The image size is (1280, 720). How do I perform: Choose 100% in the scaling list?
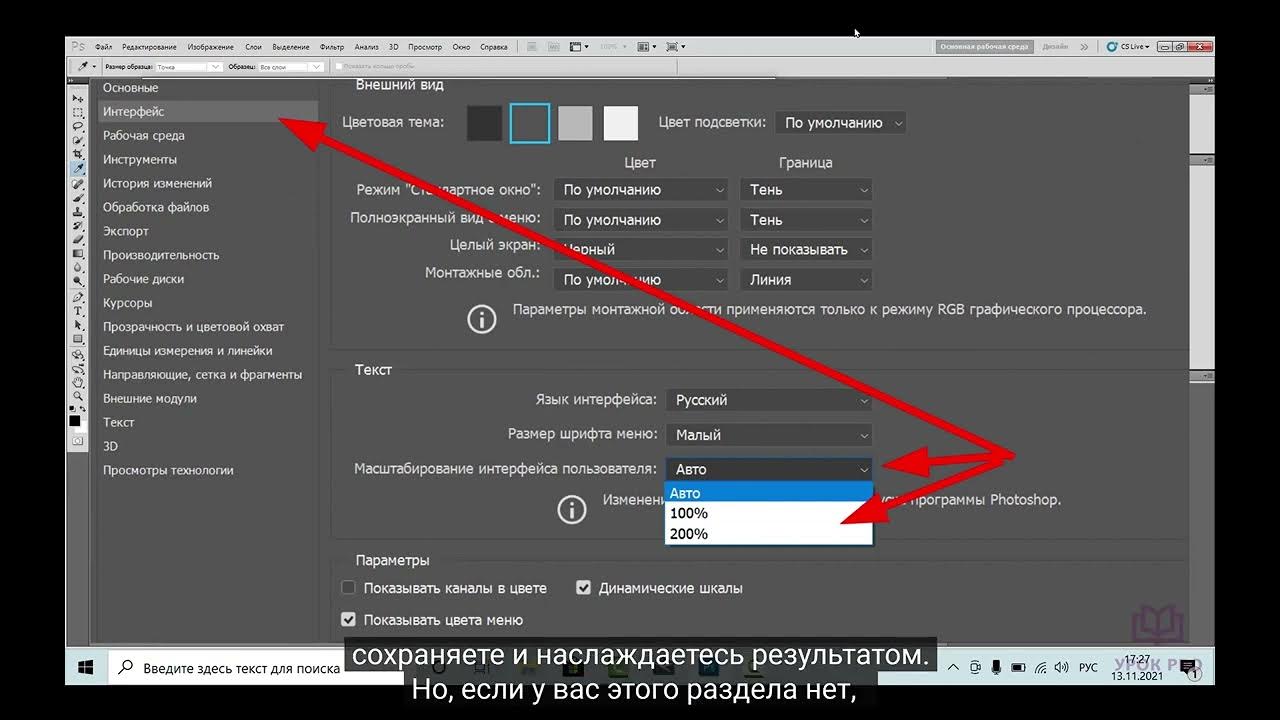pos(768,513)
